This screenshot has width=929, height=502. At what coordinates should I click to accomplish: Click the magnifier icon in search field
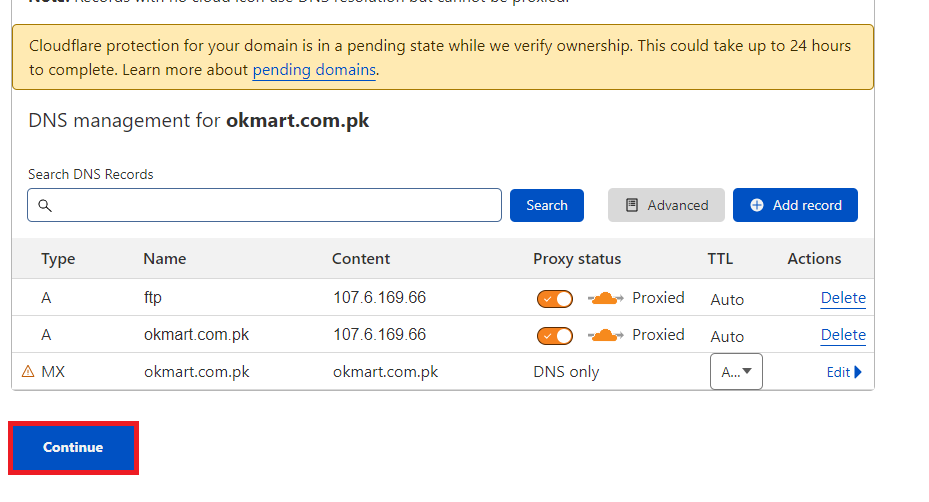coord(45,206)
